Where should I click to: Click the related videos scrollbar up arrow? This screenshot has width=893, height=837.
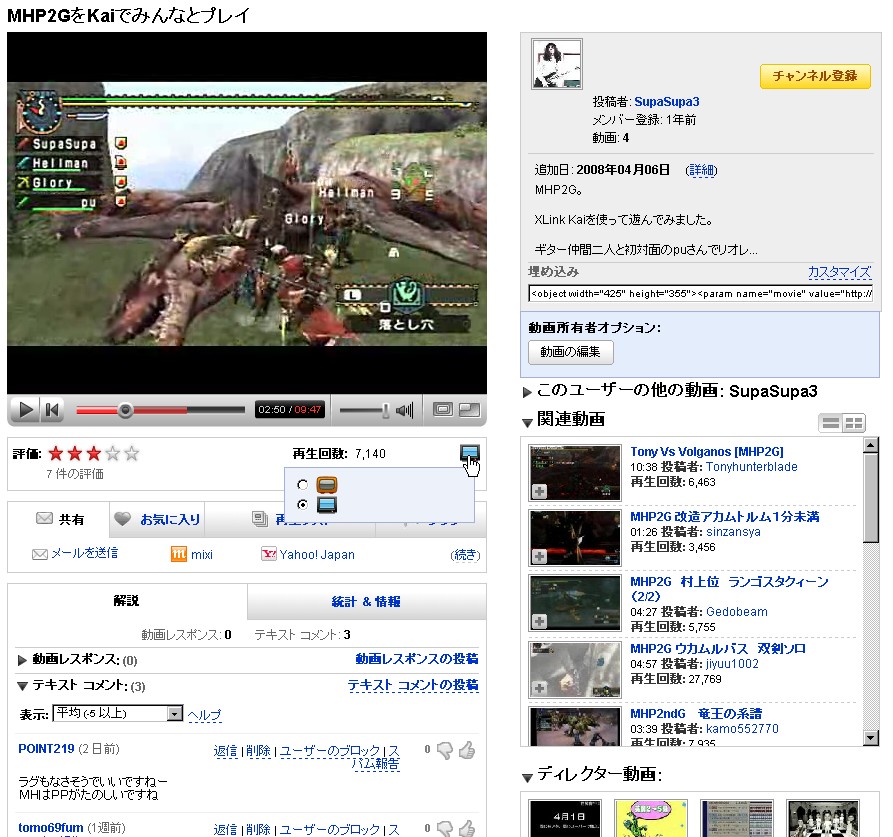point(871,445)
